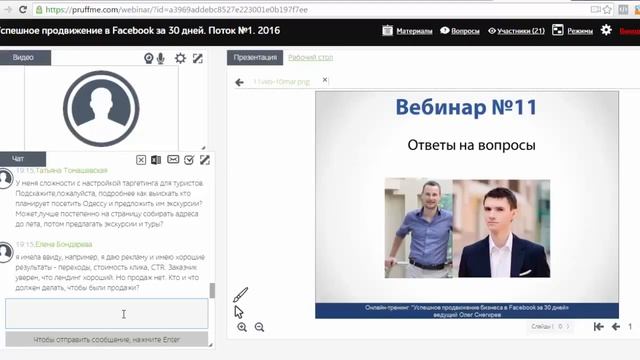This screenshot has height=360, width=640.
Task: Click the chat message input field
Action: [x=107, y=313]
